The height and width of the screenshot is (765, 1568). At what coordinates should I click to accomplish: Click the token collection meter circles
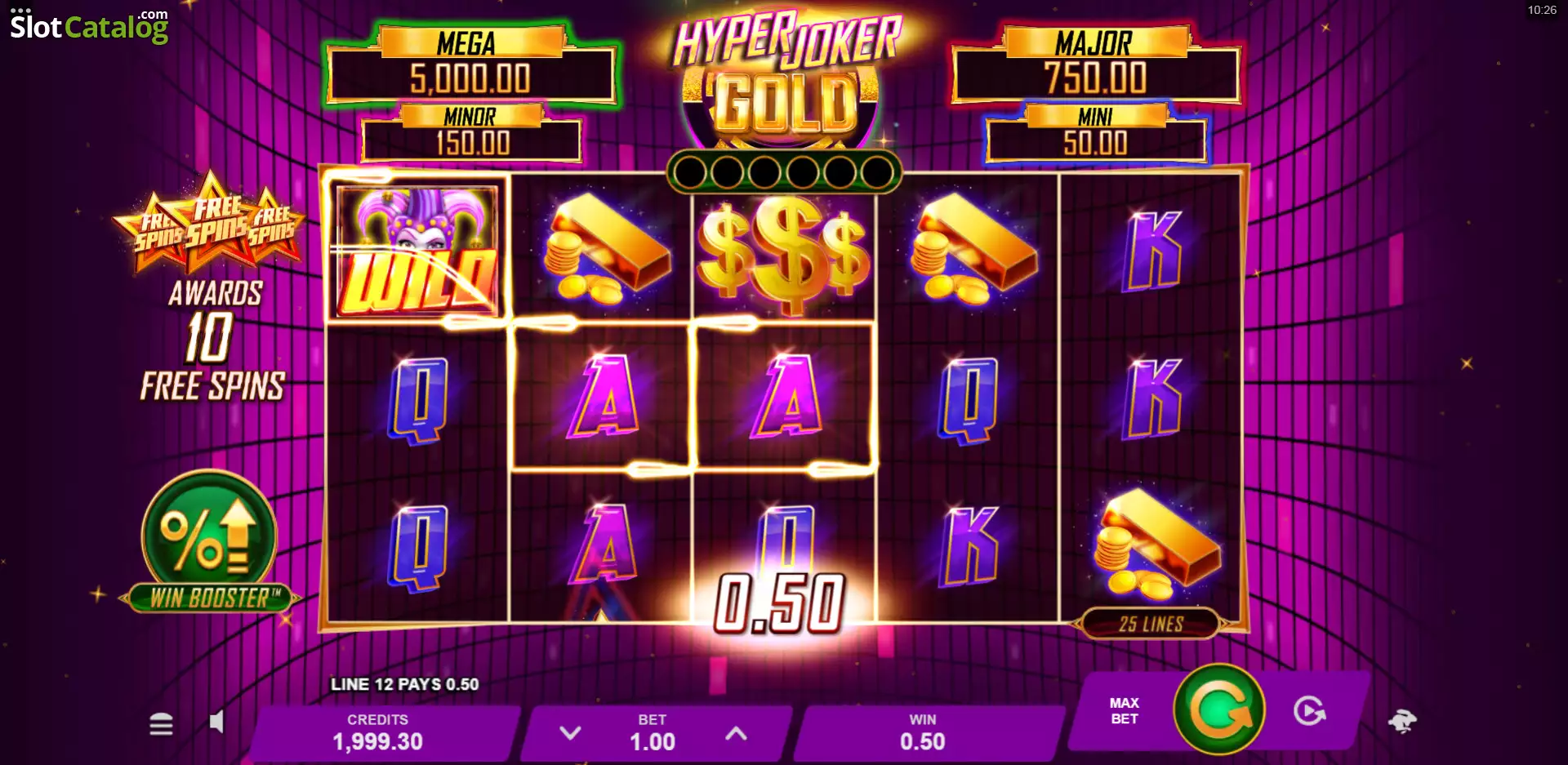click(x=784, y=171)
